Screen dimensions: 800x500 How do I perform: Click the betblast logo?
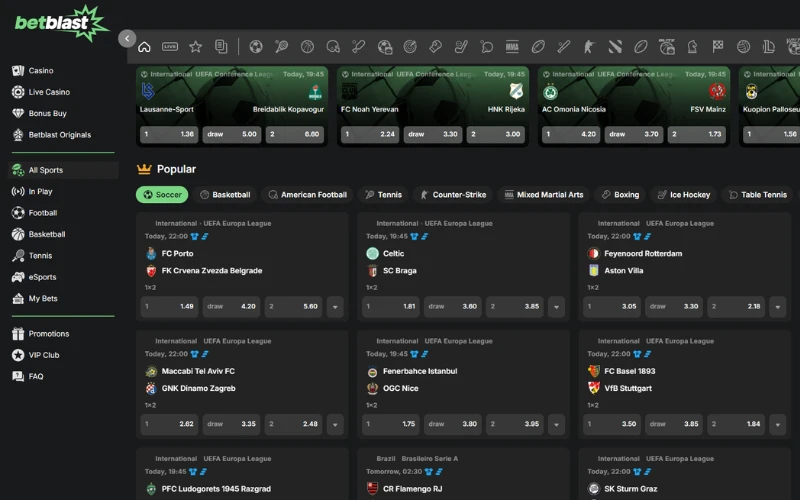[61, 22]
